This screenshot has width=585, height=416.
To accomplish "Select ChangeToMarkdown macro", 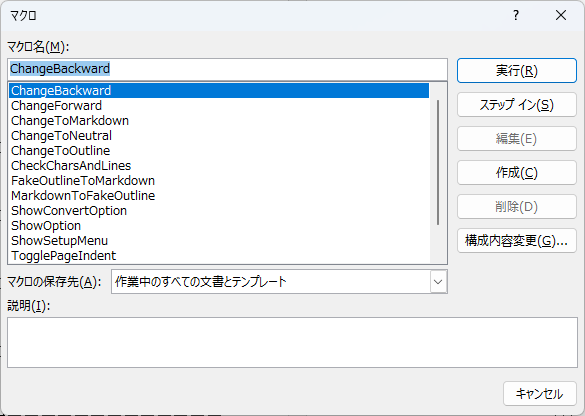I will tap(219, 121).
